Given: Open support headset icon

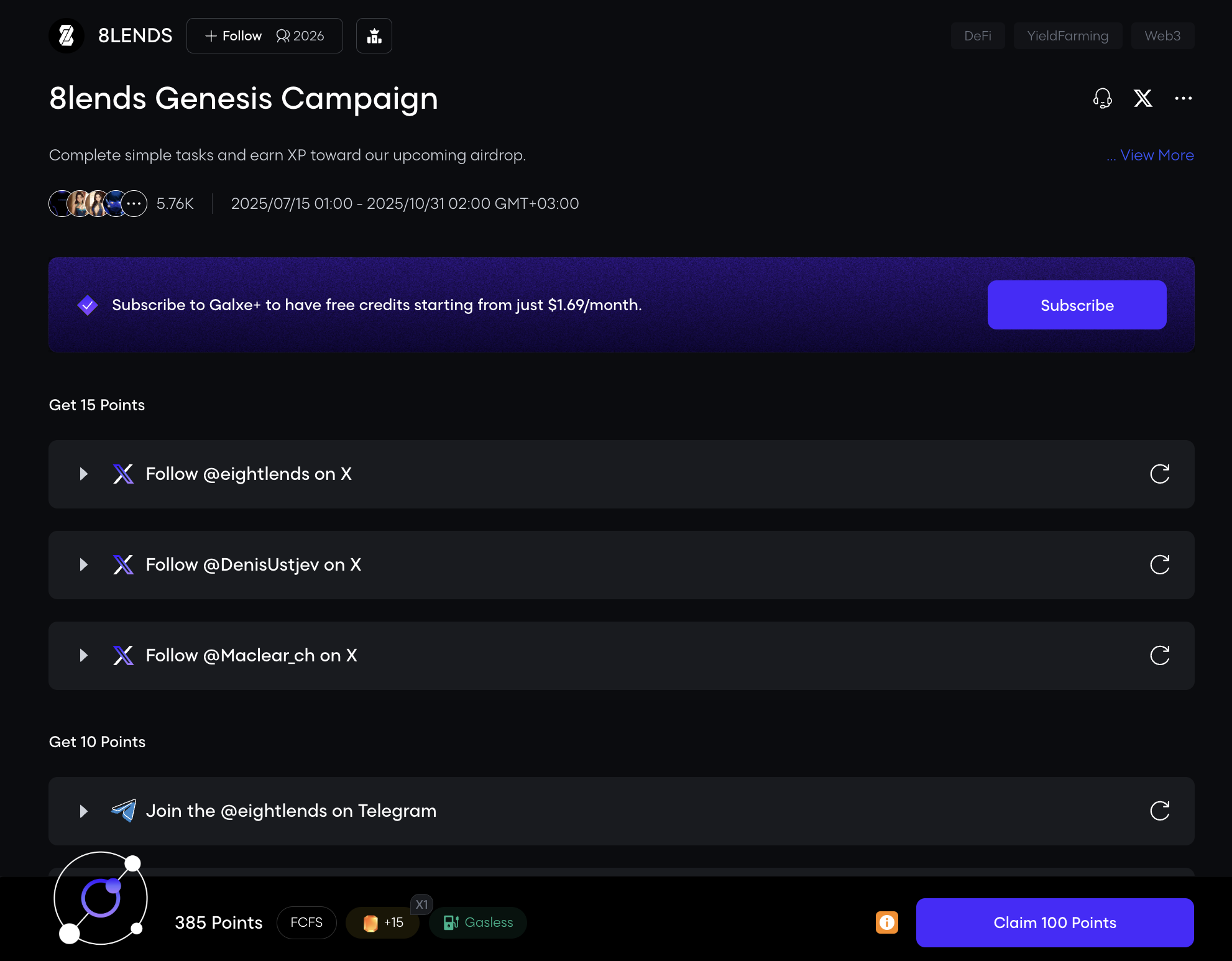Looking at the screenshot, I should 1102,98.
